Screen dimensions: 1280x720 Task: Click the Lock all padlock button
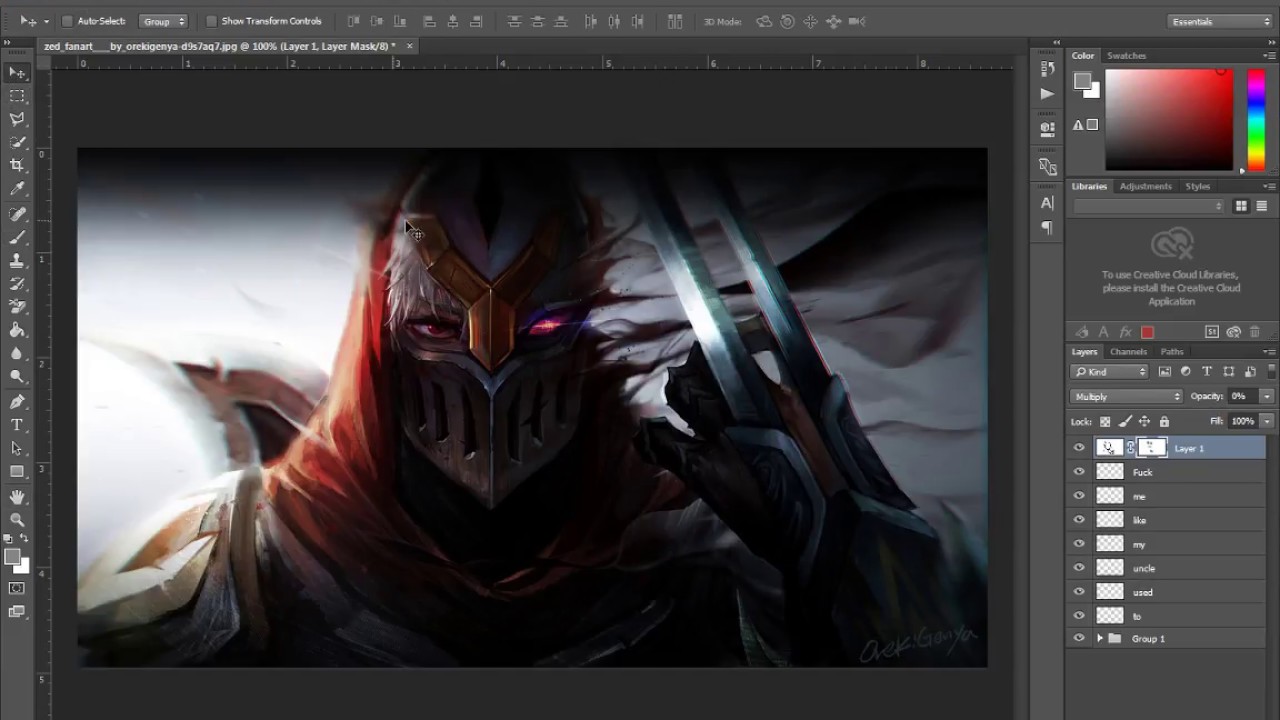(1164, 421)
